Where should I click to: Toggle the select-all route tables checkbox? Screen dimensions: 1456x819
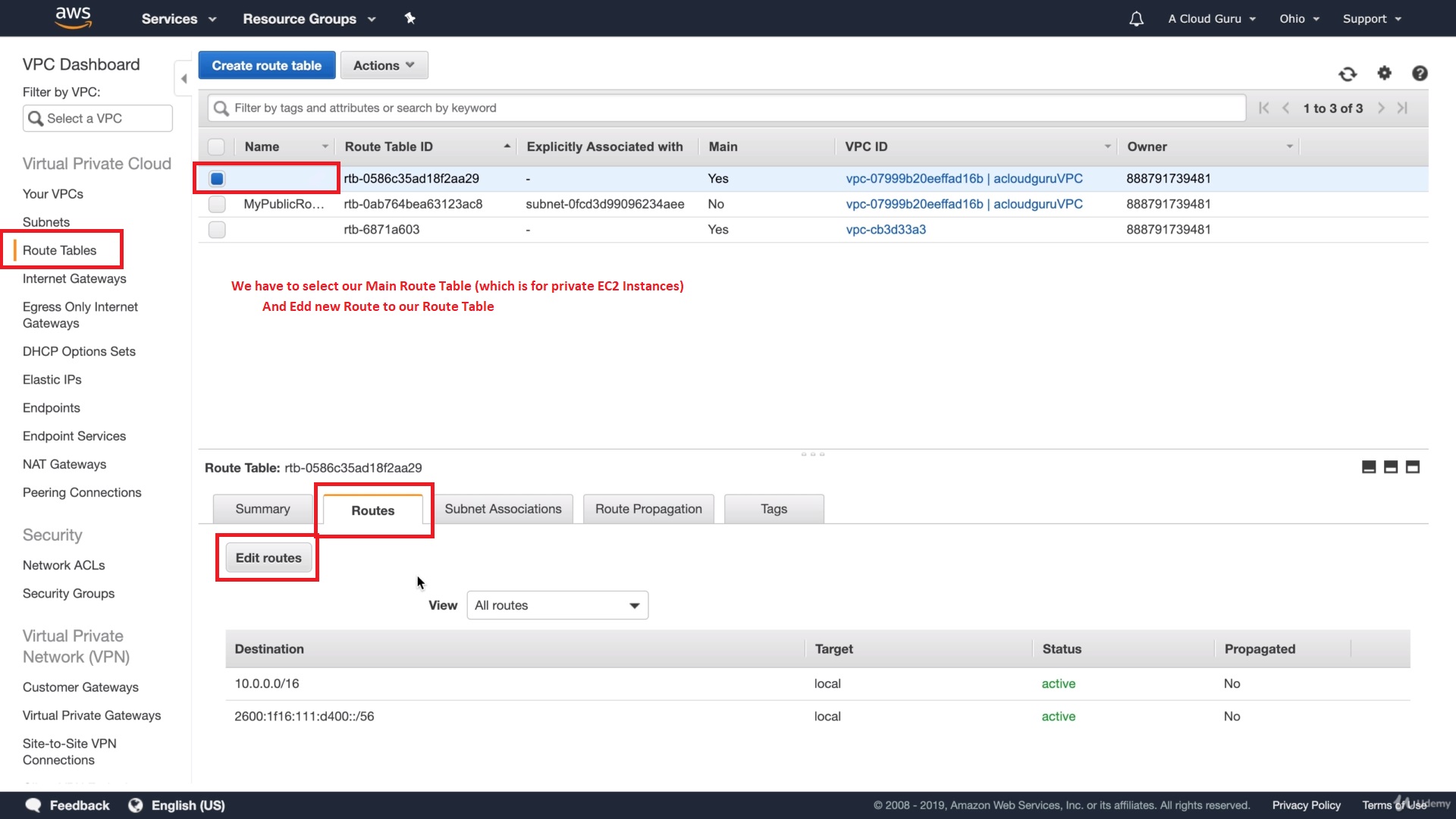point(217,147)
